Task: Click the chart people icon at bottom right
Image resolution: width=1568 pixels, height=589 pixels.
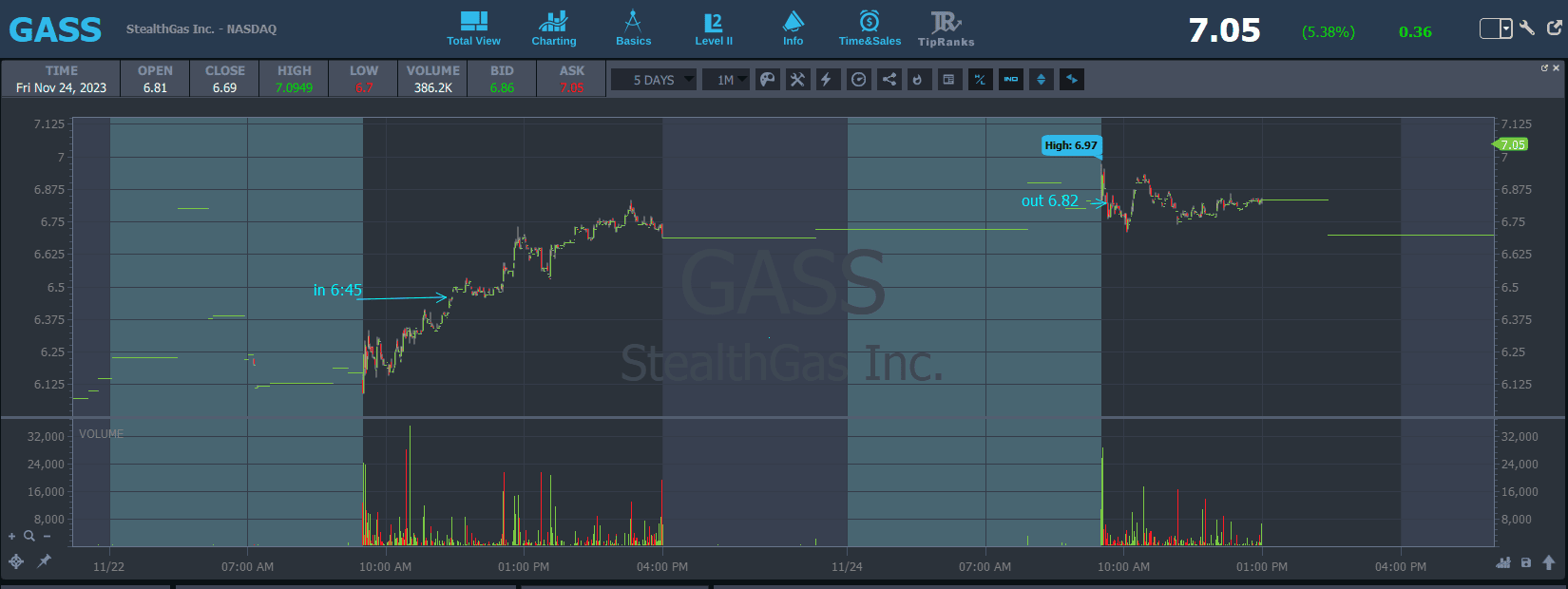Action: (x=1503, y=562)
